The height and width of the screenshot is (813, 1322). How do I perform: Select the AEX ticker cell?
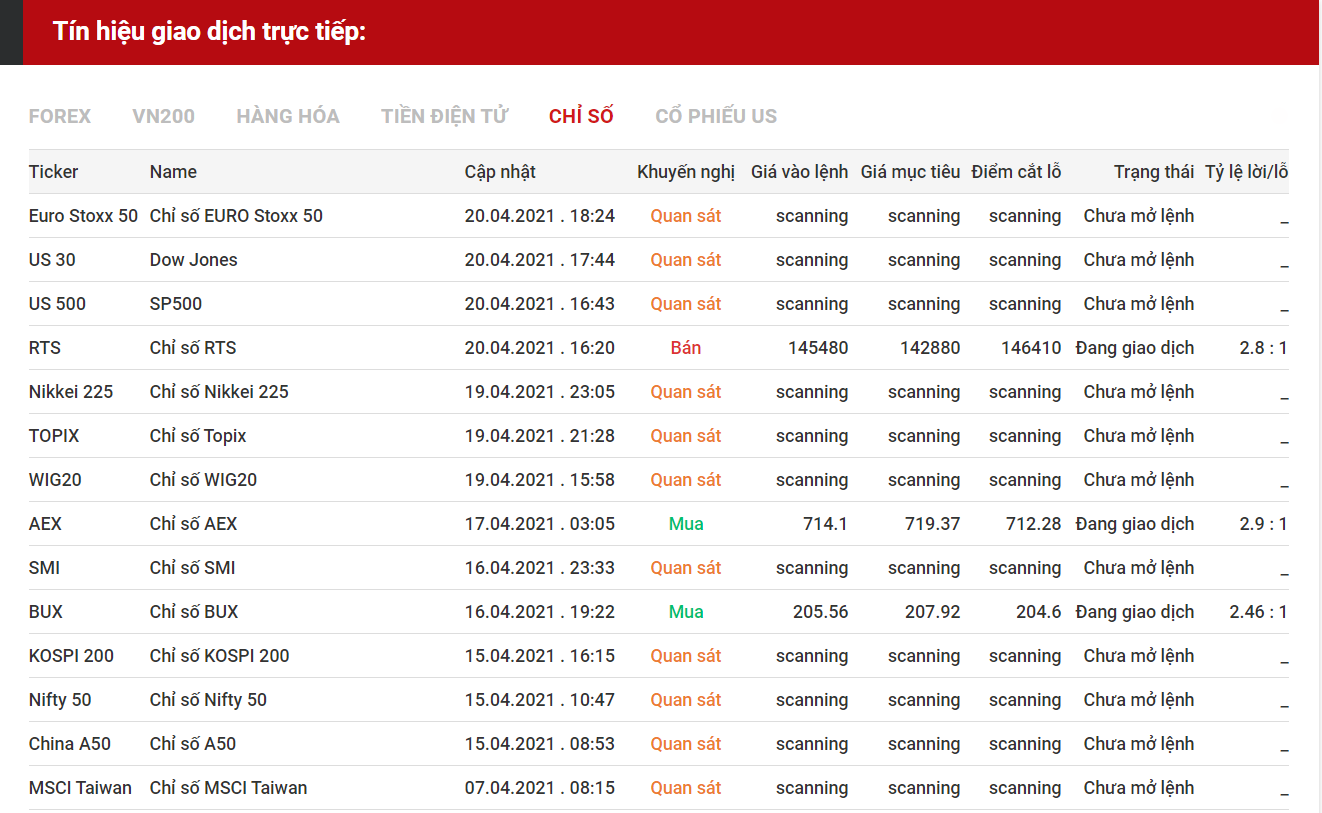45,524
